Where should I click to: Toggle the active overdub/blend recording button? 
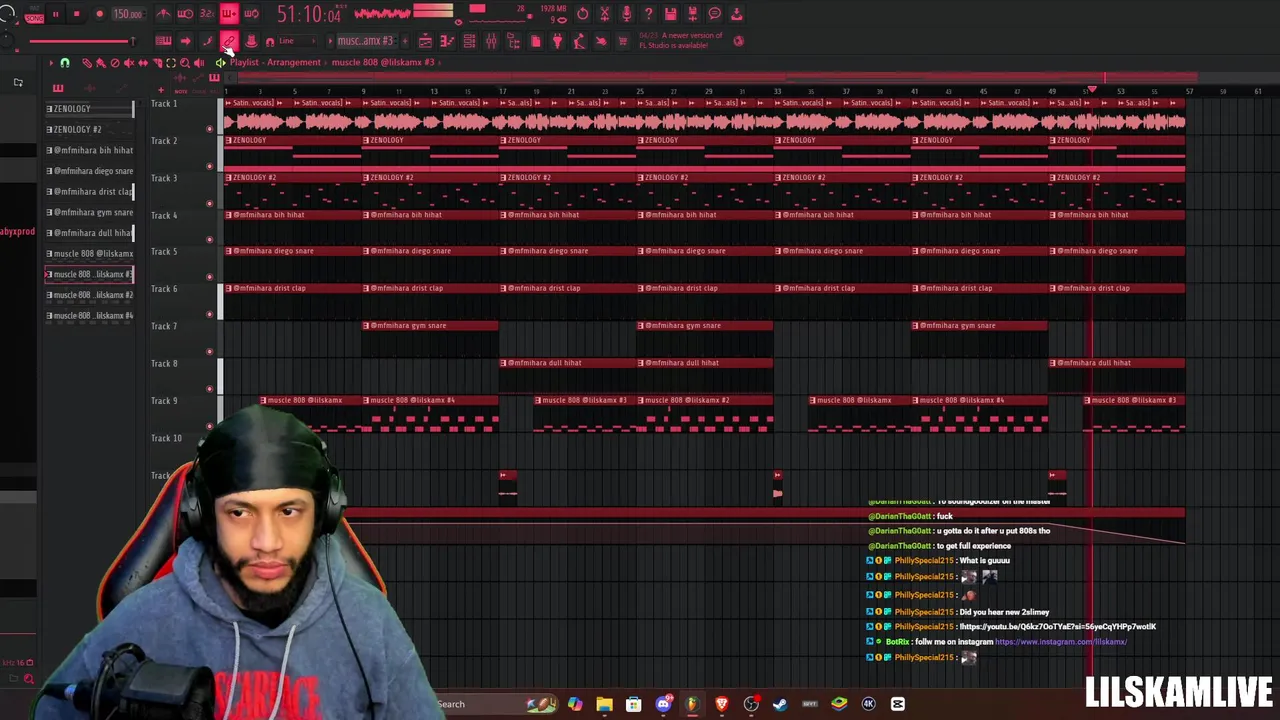[x=229, y=14]
